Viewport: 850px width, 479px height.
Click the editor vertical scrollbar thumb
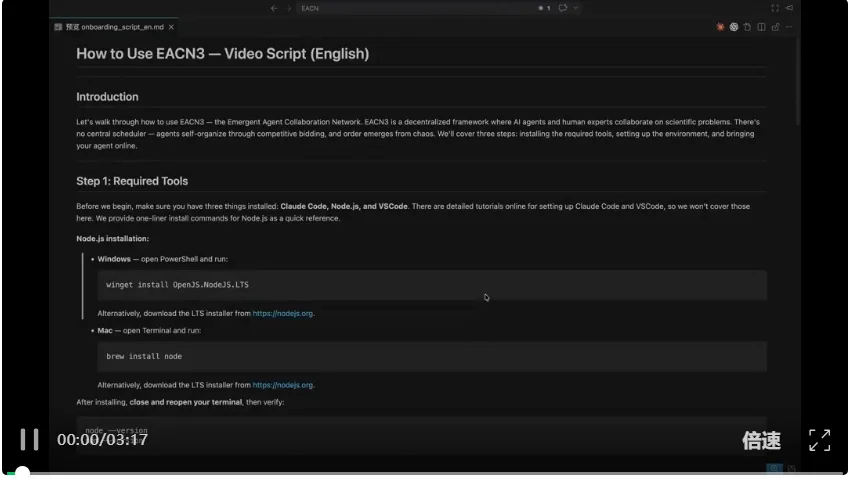point(797,81)
